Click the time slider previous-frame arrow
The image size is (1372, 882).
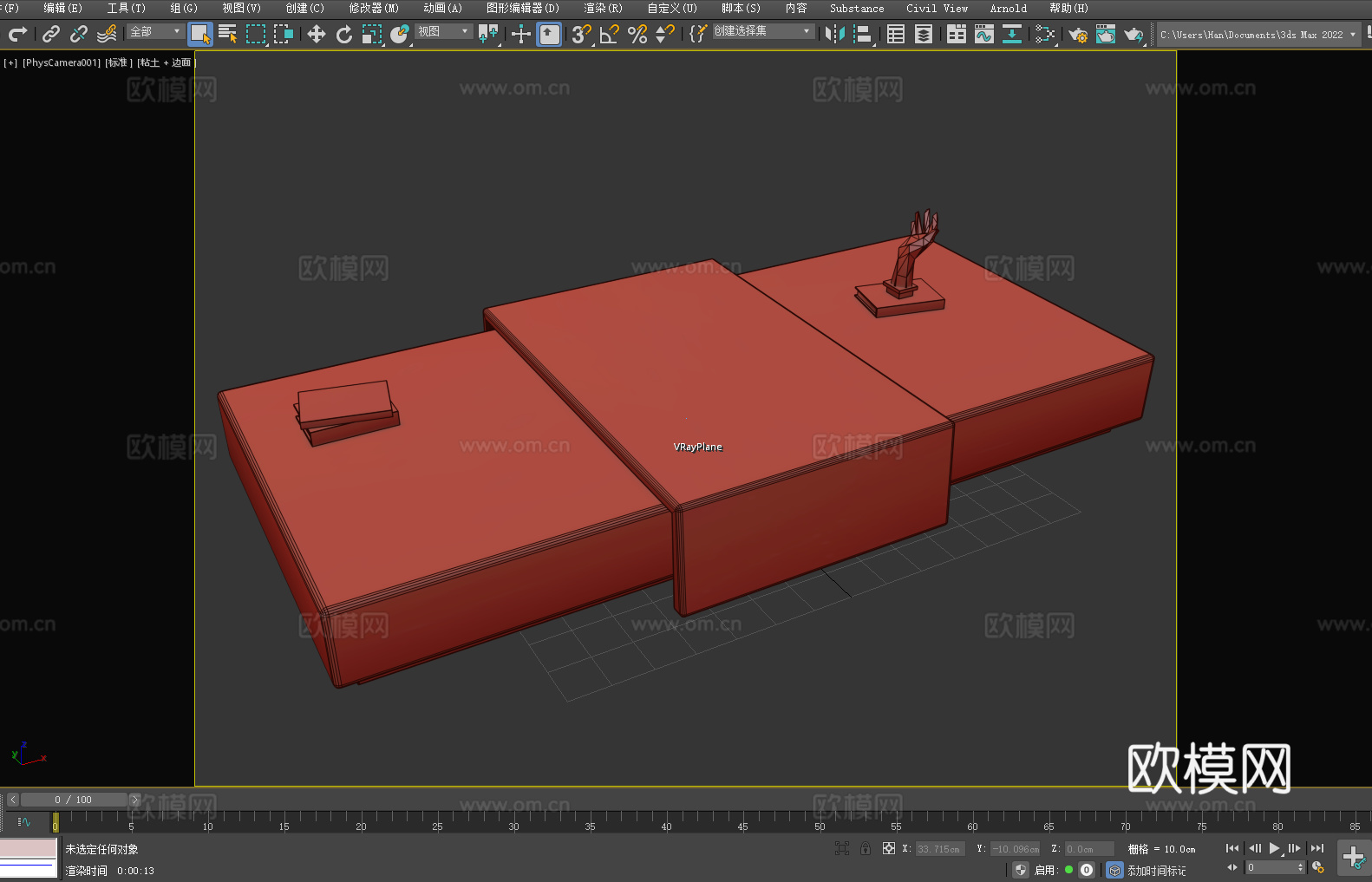[x=13, y=800]
